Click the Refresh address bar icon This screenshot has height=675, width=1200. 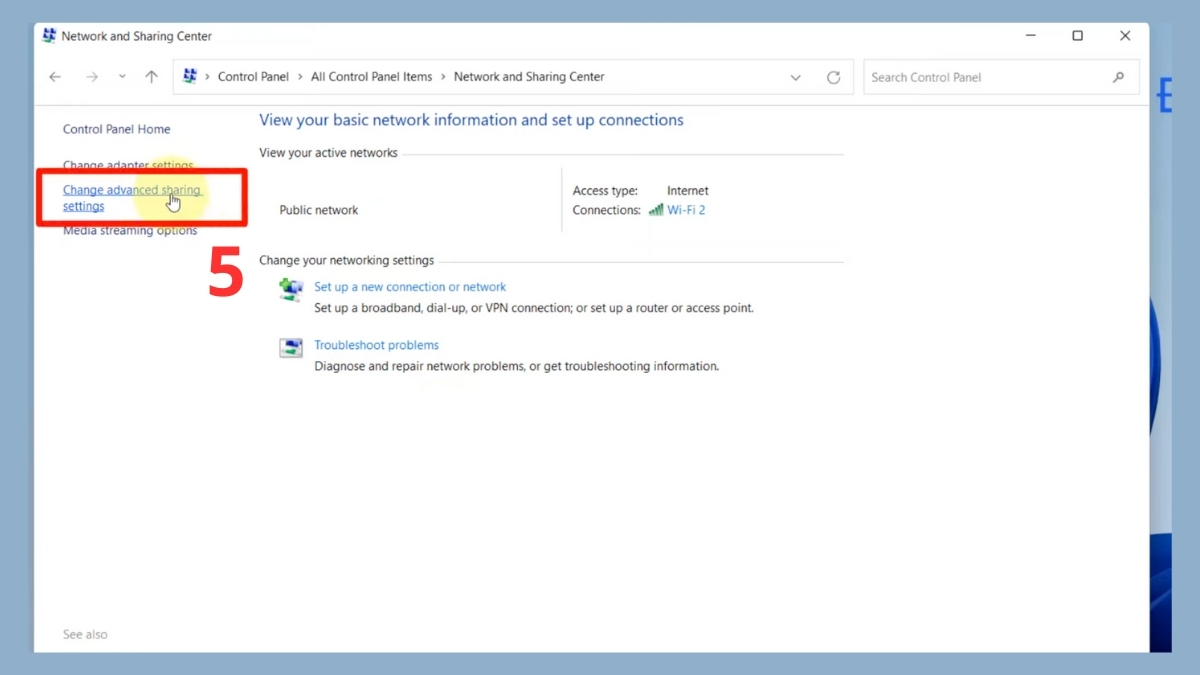(833, 77)
